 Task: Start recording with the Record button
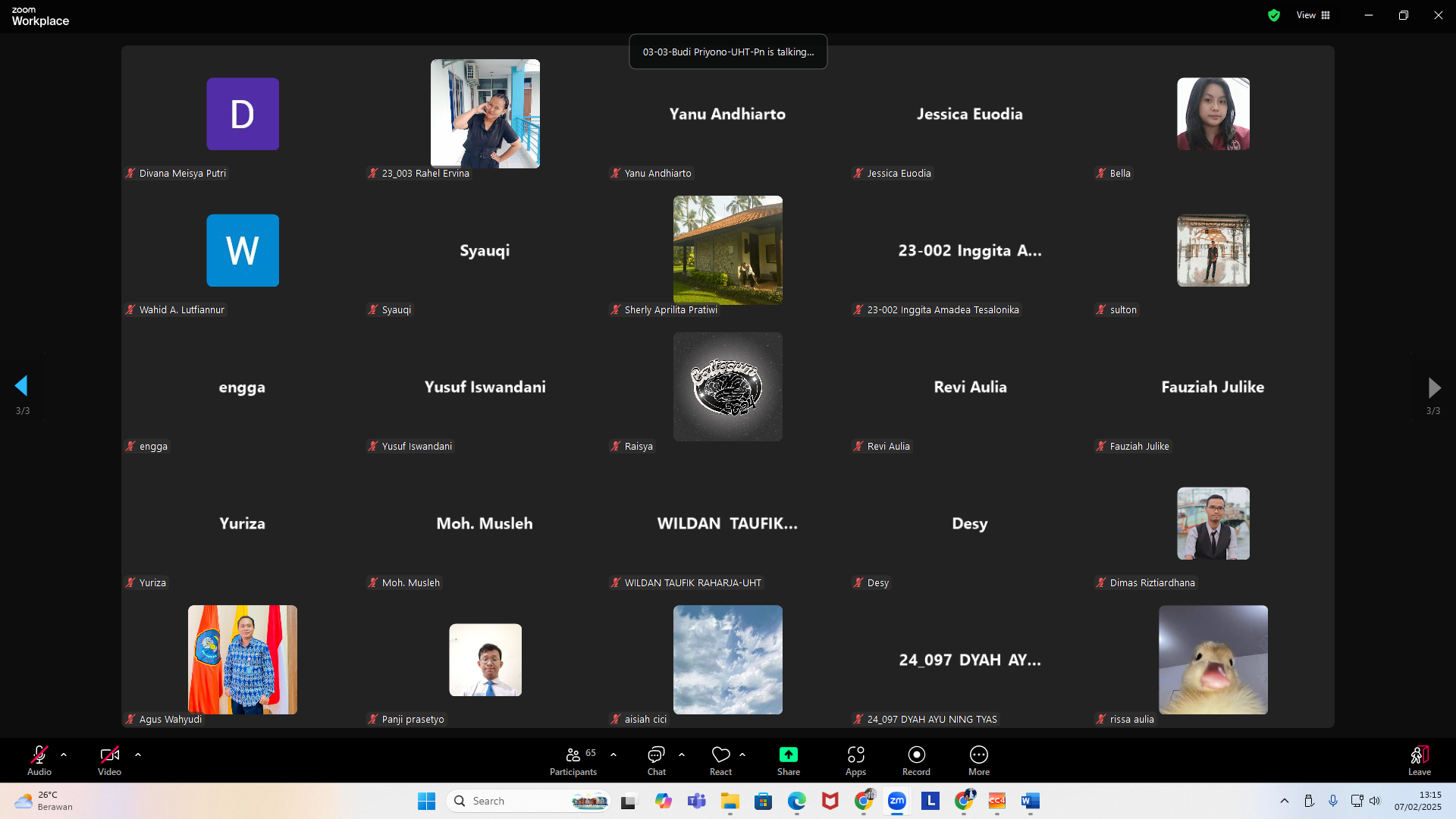(x=916, y=756)
